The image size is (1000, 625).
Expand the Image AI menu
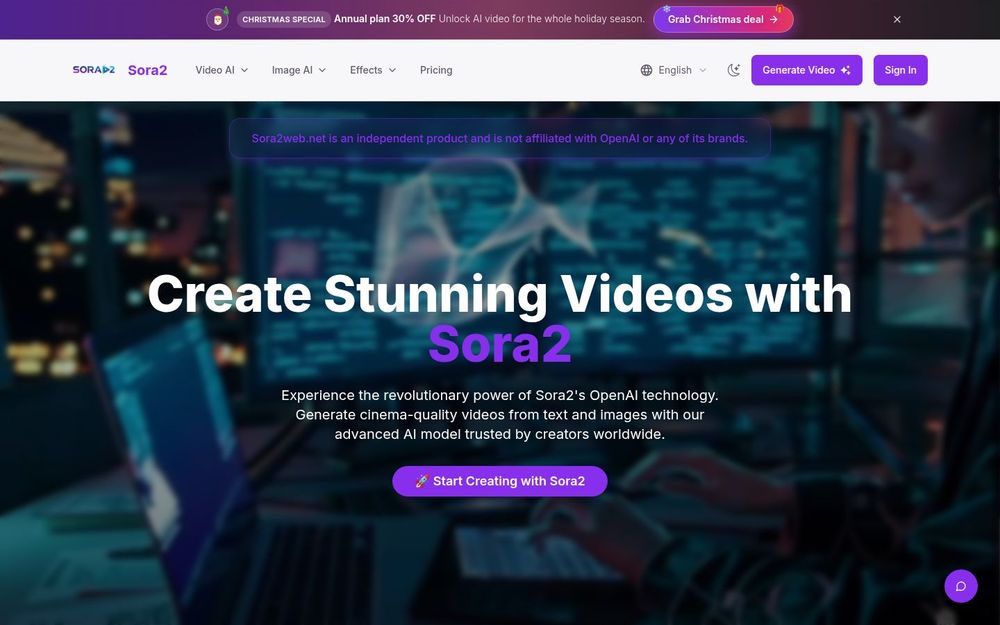tap(298, 70)
